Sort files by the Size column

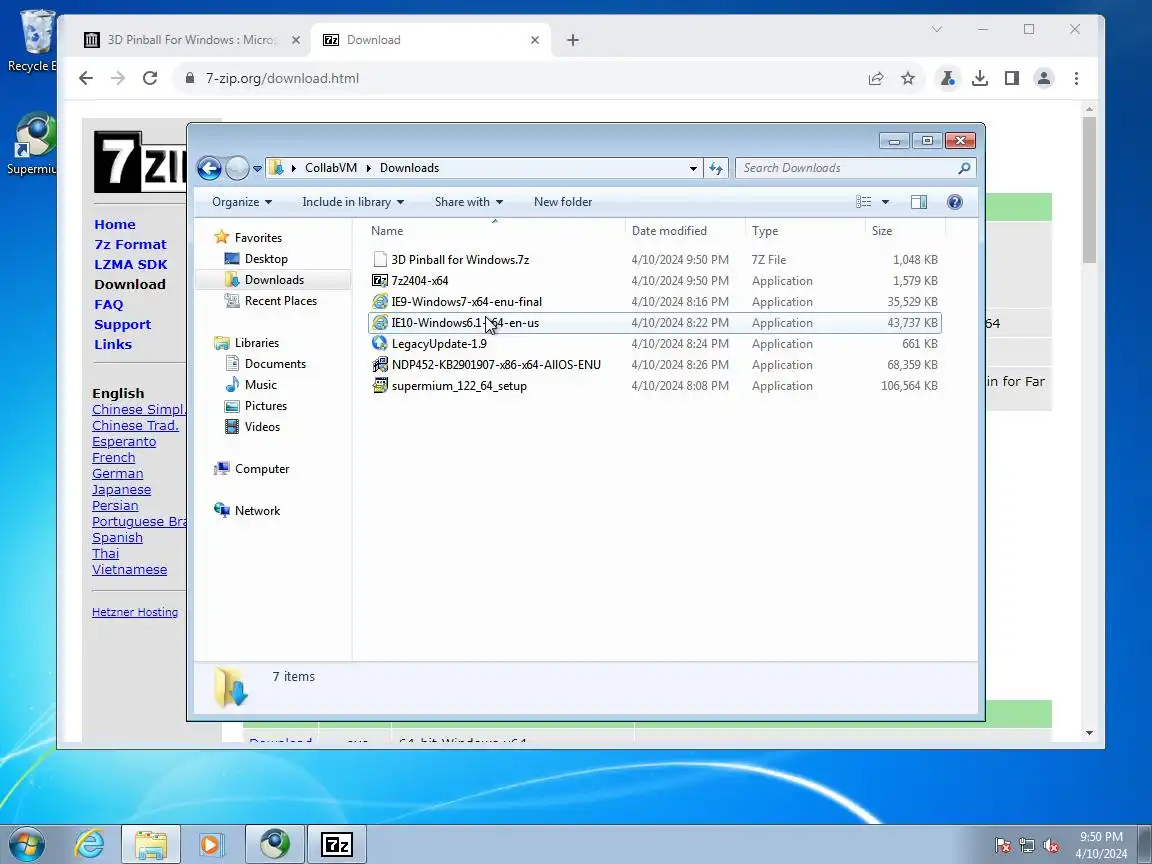905,231
